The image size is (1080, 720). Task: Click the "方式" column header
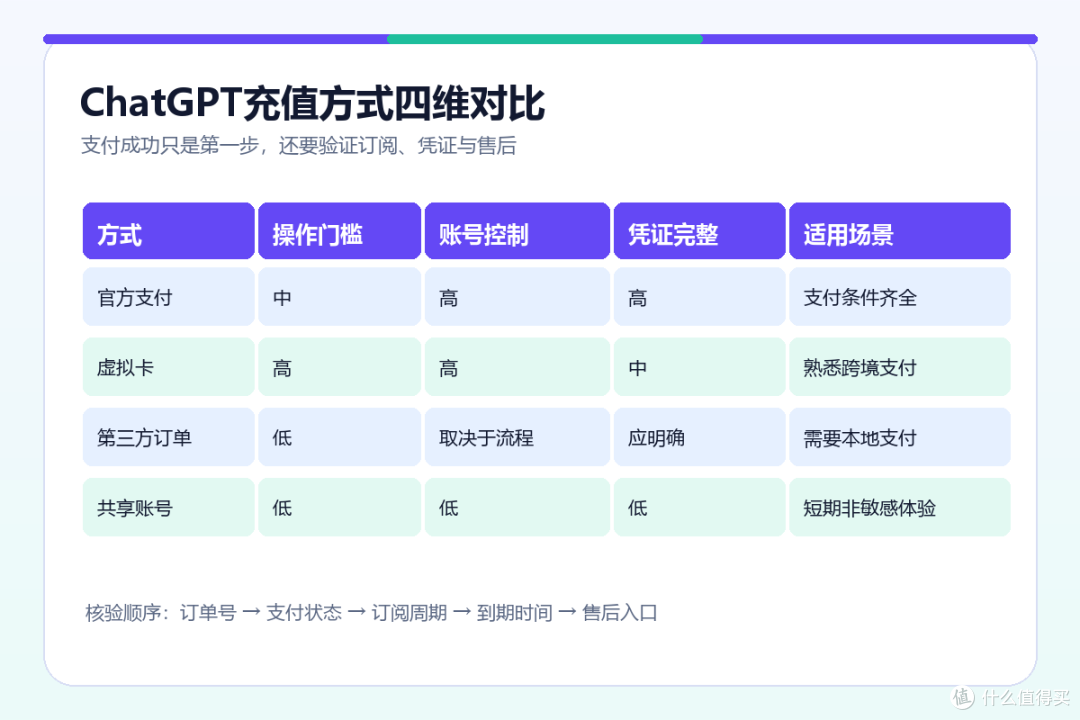[x=169, y=231]
